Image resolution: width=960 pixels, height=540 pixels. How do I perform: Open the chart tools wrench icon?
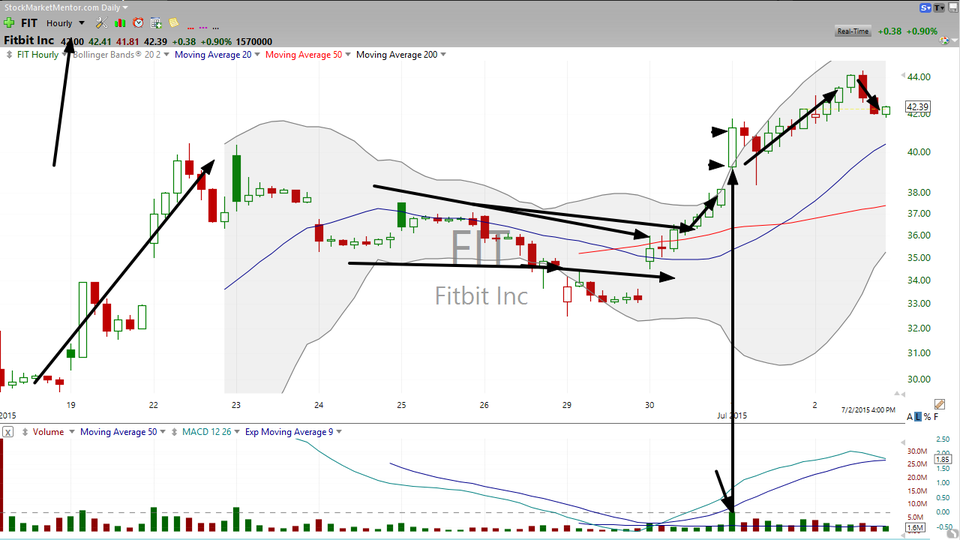(101, 23)
